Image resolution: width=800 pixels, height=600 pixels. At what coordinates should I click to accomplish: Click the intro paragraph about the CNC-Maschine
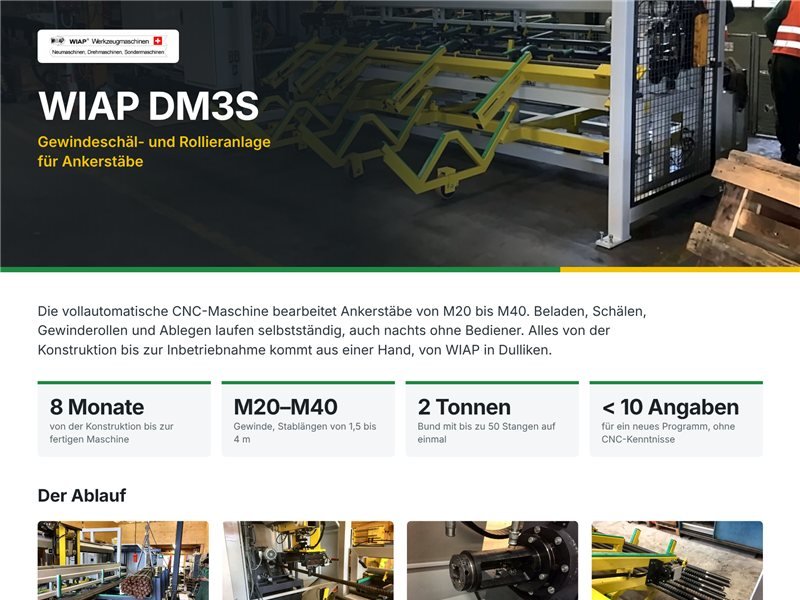[x=342, y=331]
